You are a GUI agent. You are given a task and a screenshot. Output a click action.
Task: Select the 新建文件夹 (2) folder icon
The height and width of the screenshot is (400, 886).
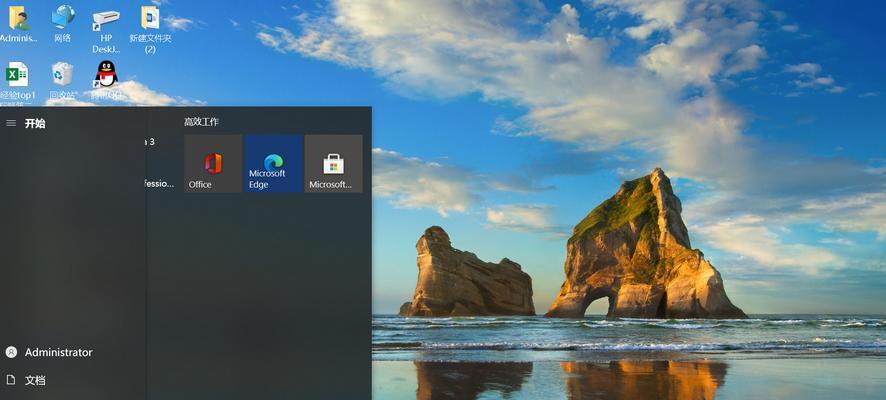coord(150,29)
